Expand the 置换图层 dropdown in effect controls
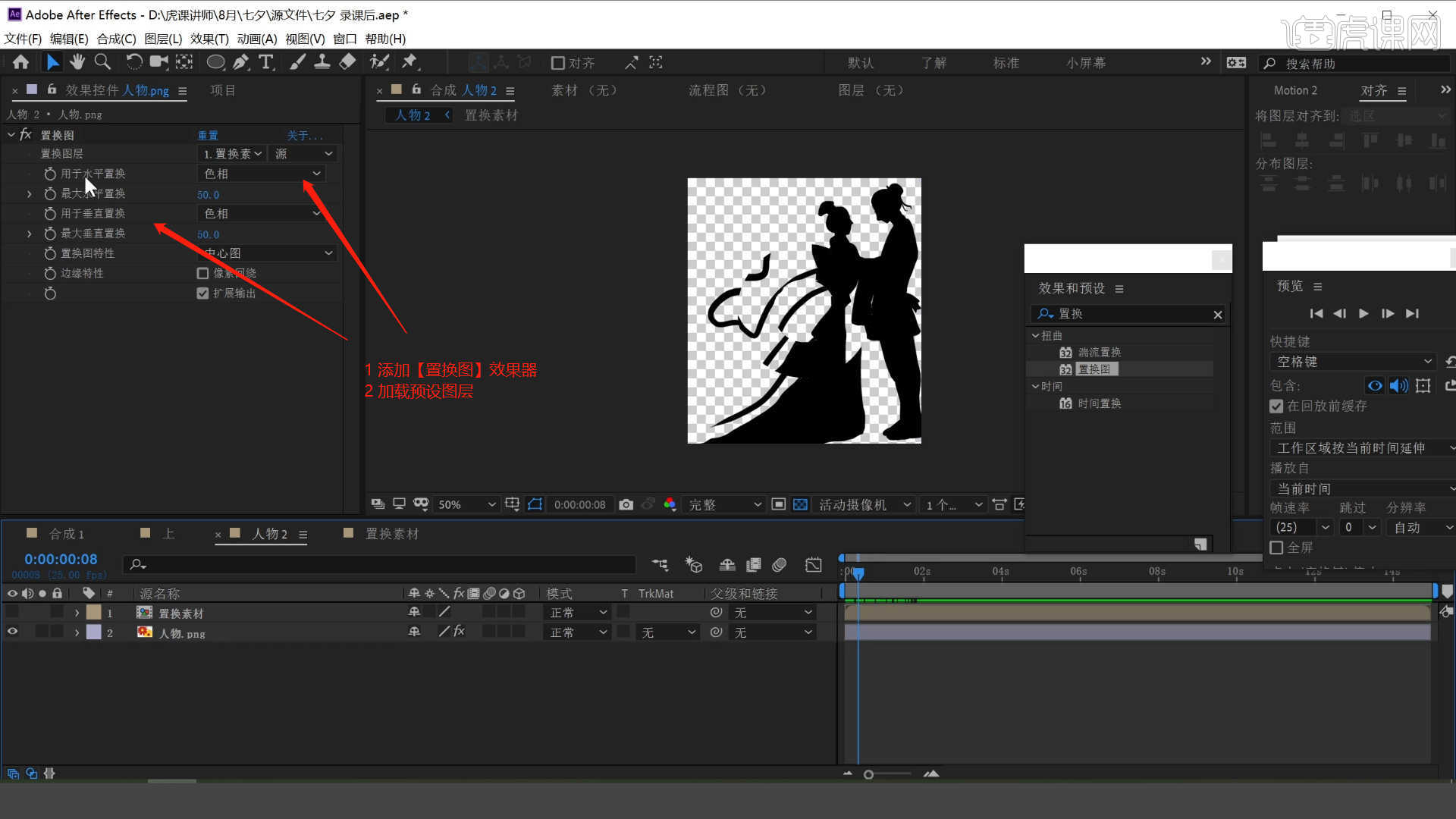The image size is (1456, 819). click(x=230, y=153)
